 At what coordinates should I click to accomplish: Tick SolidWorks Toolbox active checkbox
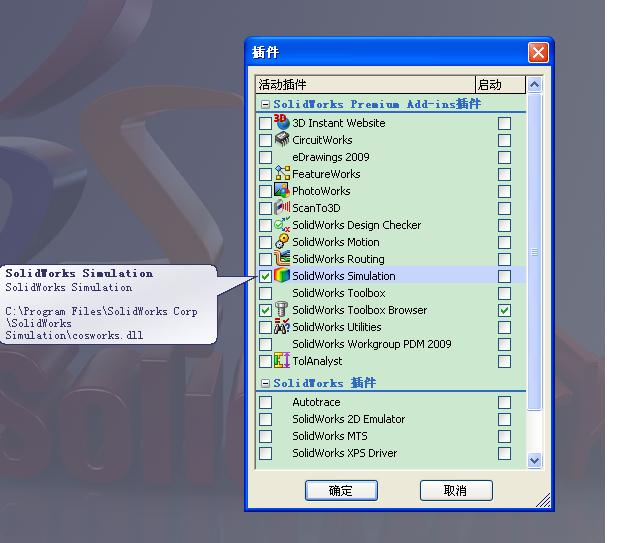coord(265,294)
